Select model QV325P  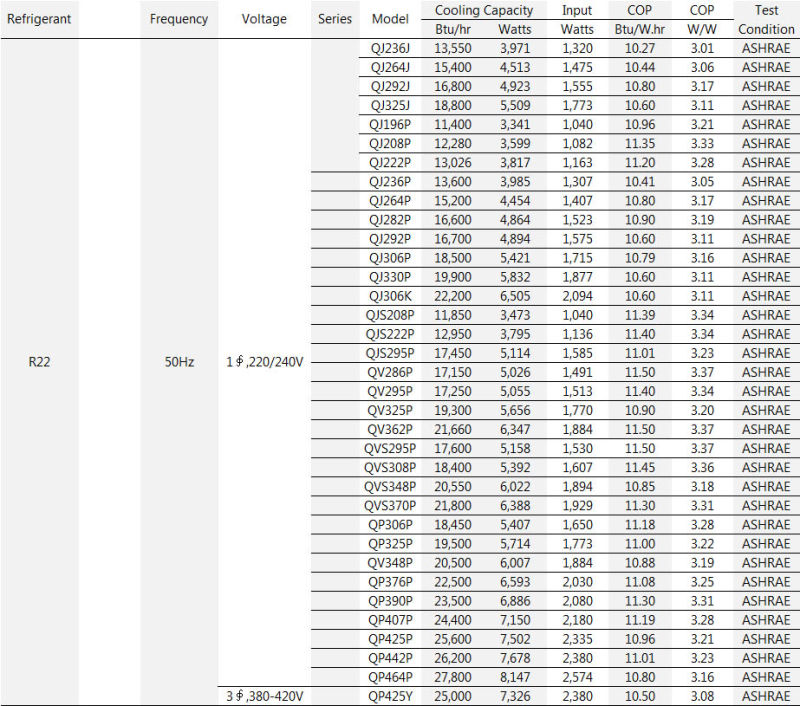[x=390, y=410]
